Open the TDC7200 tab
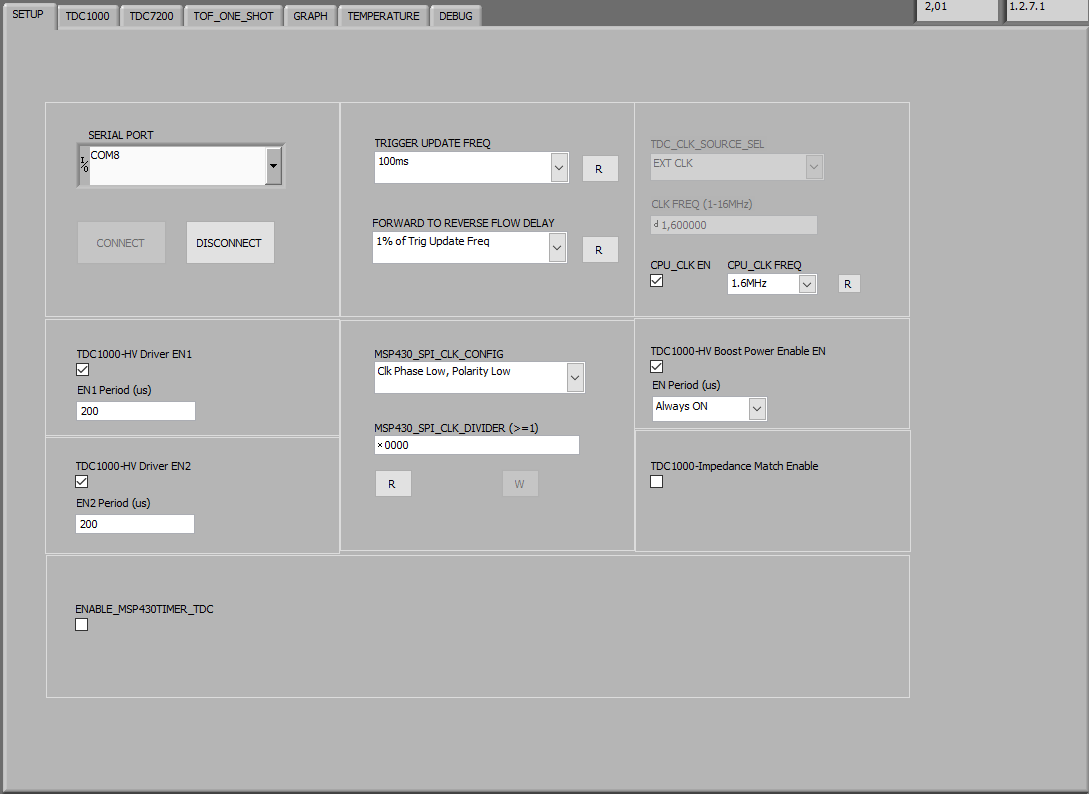Viewport: 1089px width, 794px height. click(151, 16)
